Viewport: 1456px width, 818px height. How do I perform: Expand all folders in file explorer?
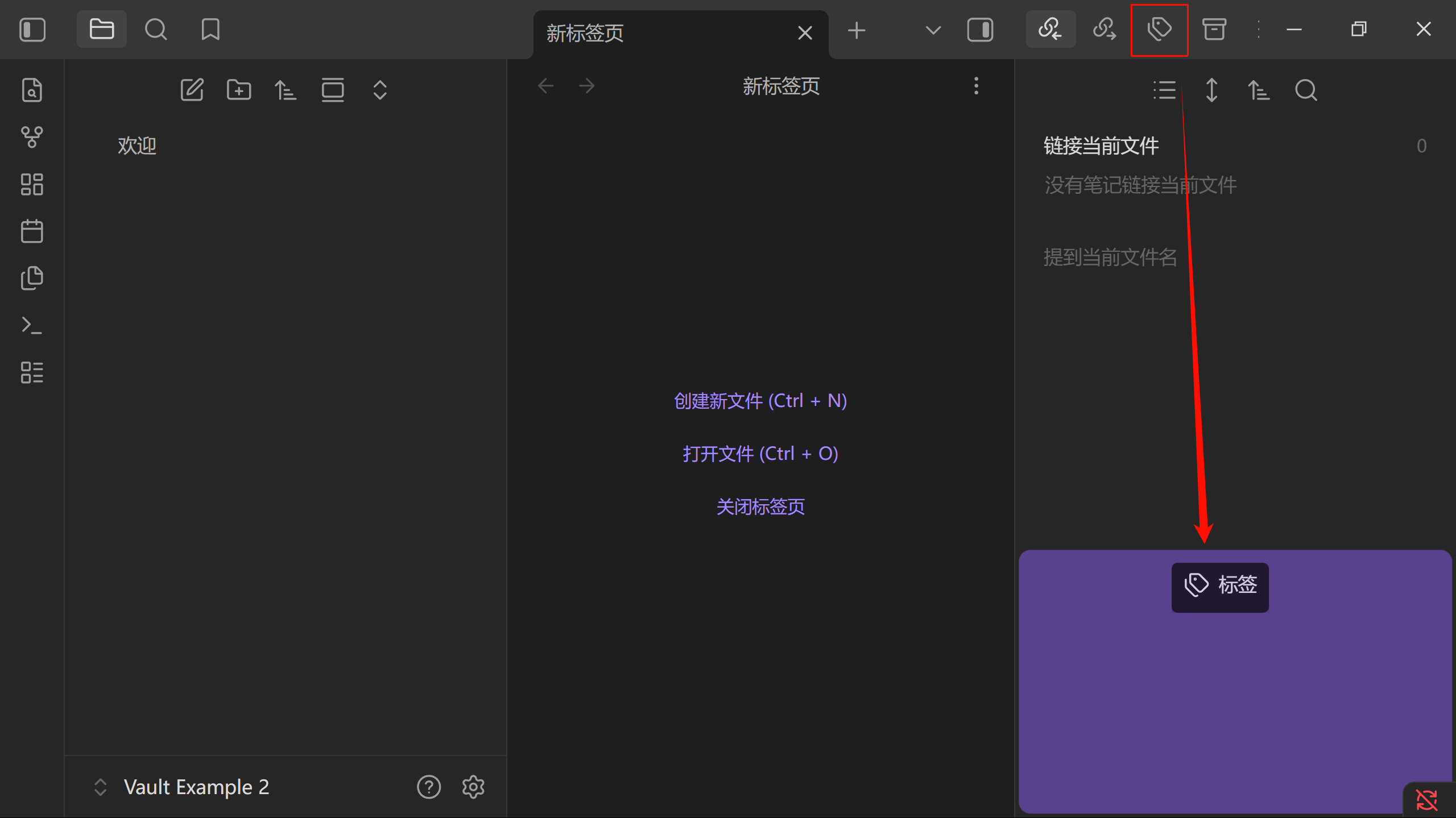tap(380, 90)
